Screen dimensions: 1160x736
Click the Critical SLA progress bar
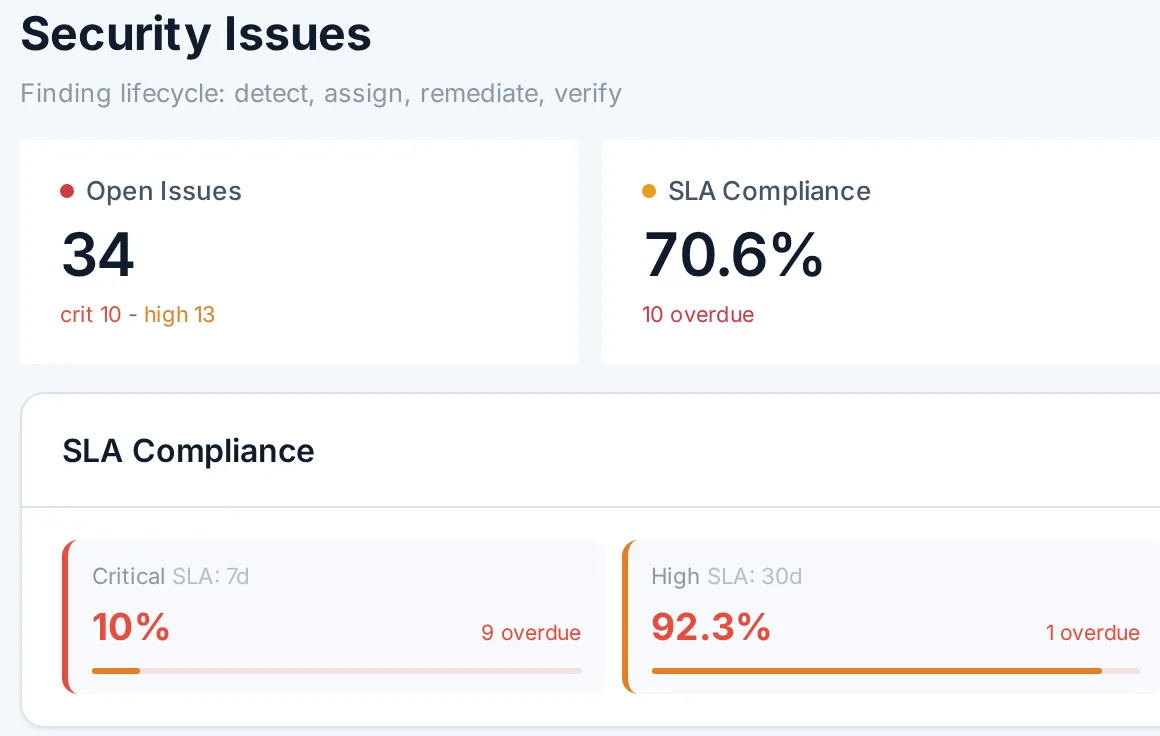click(x=337, y=671)
